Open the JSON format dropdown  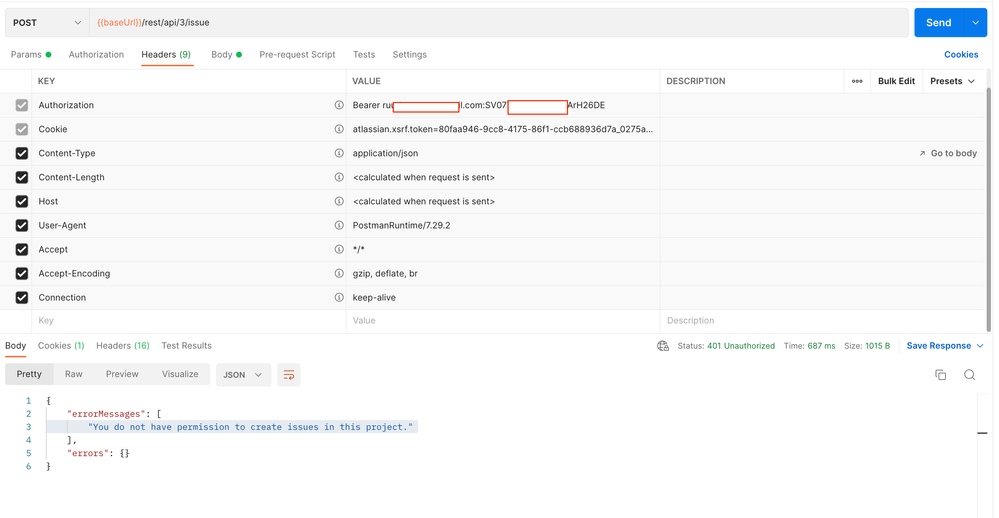(243, 375)
